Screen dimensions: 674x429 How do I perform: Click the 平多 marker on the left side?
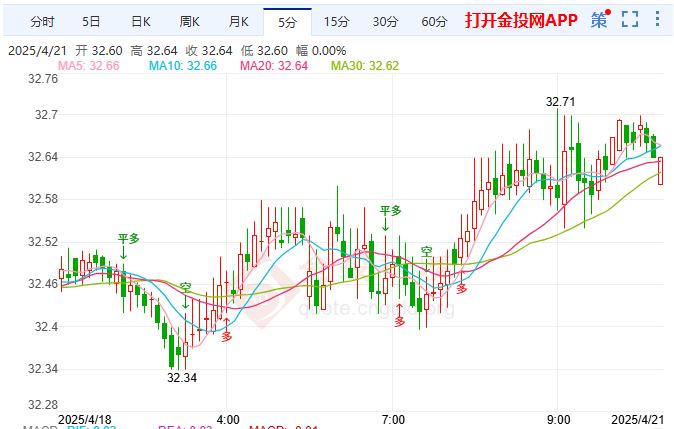point(129,239)
